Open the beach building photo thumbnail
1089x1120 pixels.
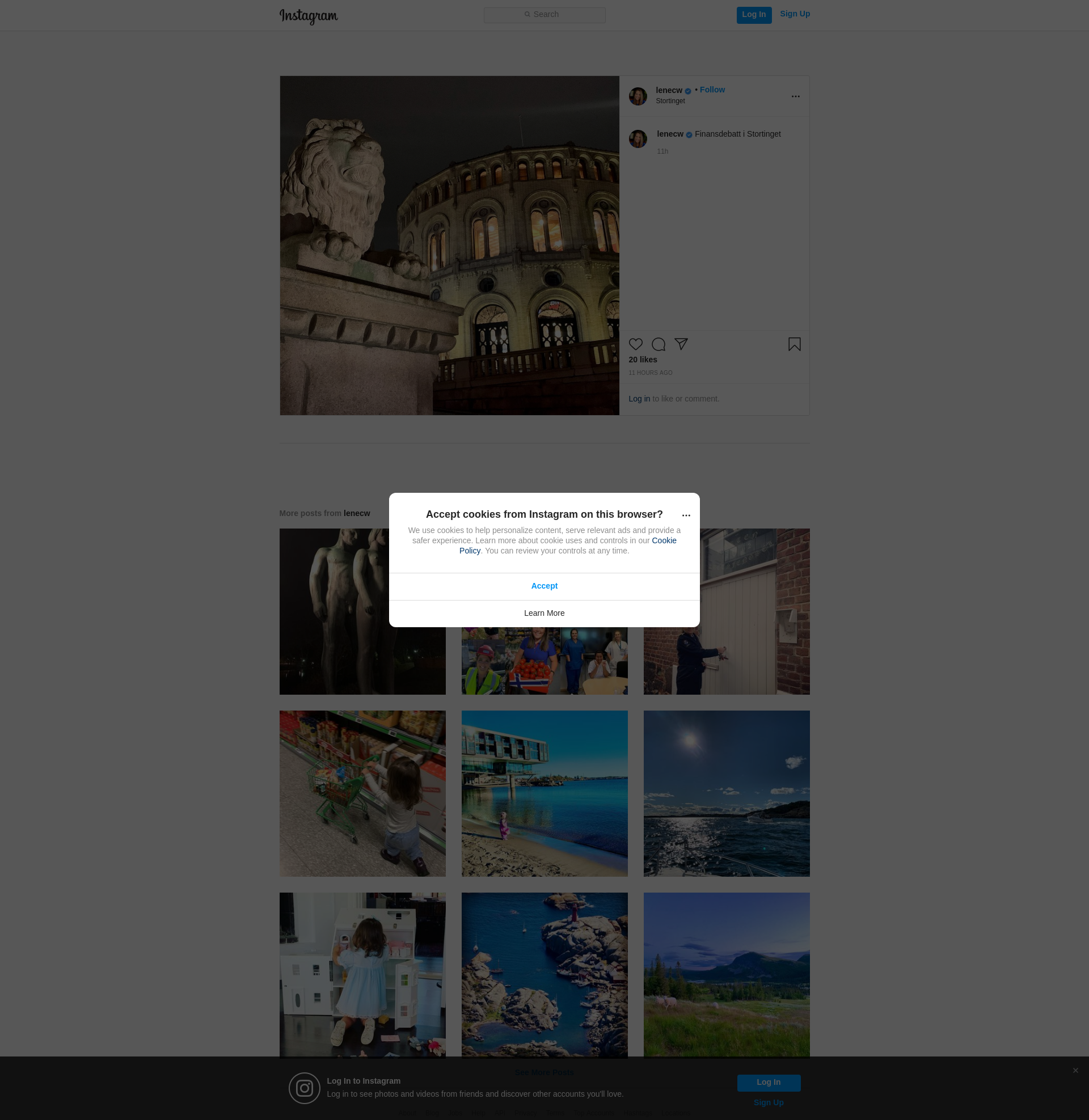[x=544, y=793]
